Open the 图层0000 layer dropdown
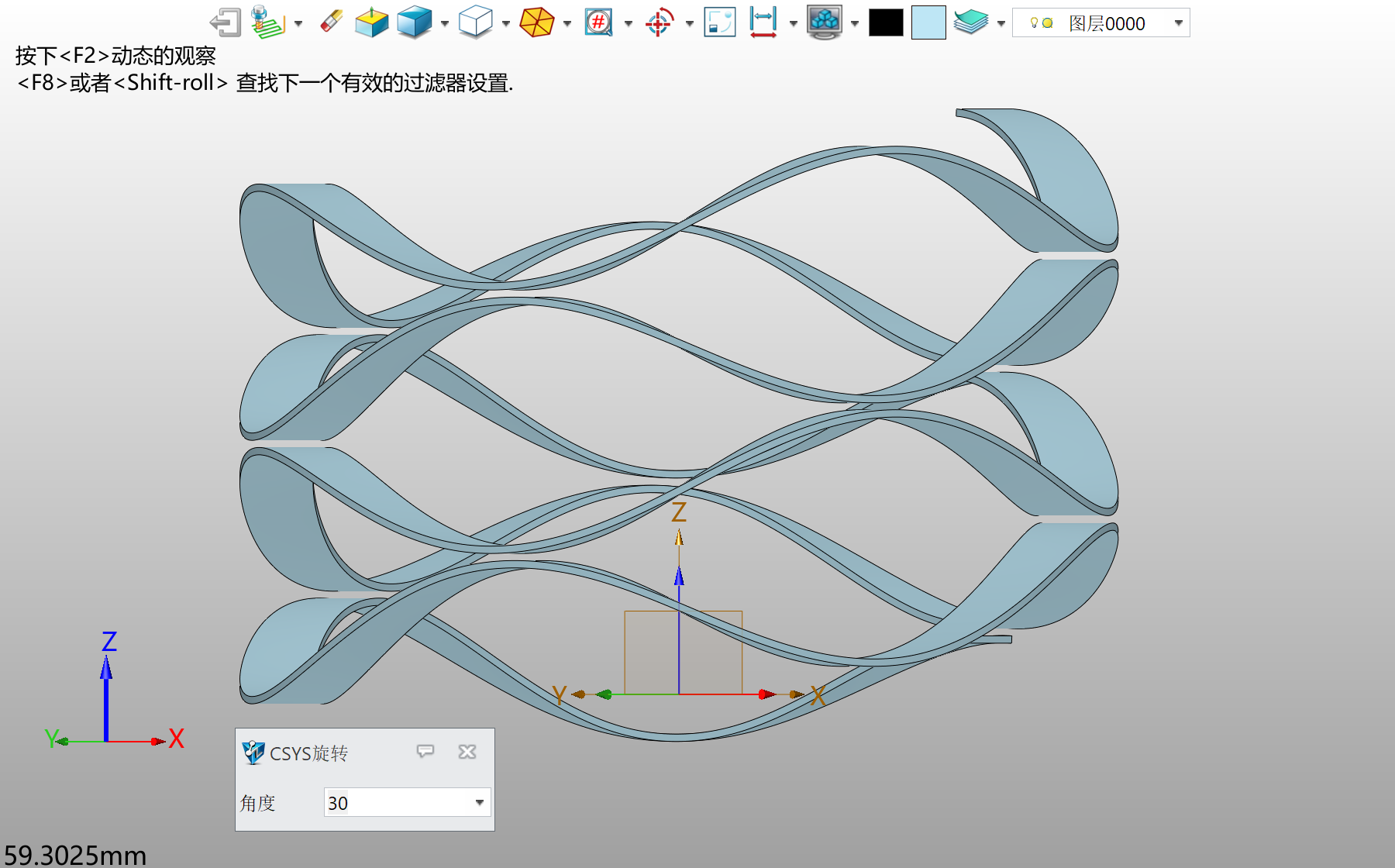This screenshot has height=868, width=1395. click(1178, 23)
